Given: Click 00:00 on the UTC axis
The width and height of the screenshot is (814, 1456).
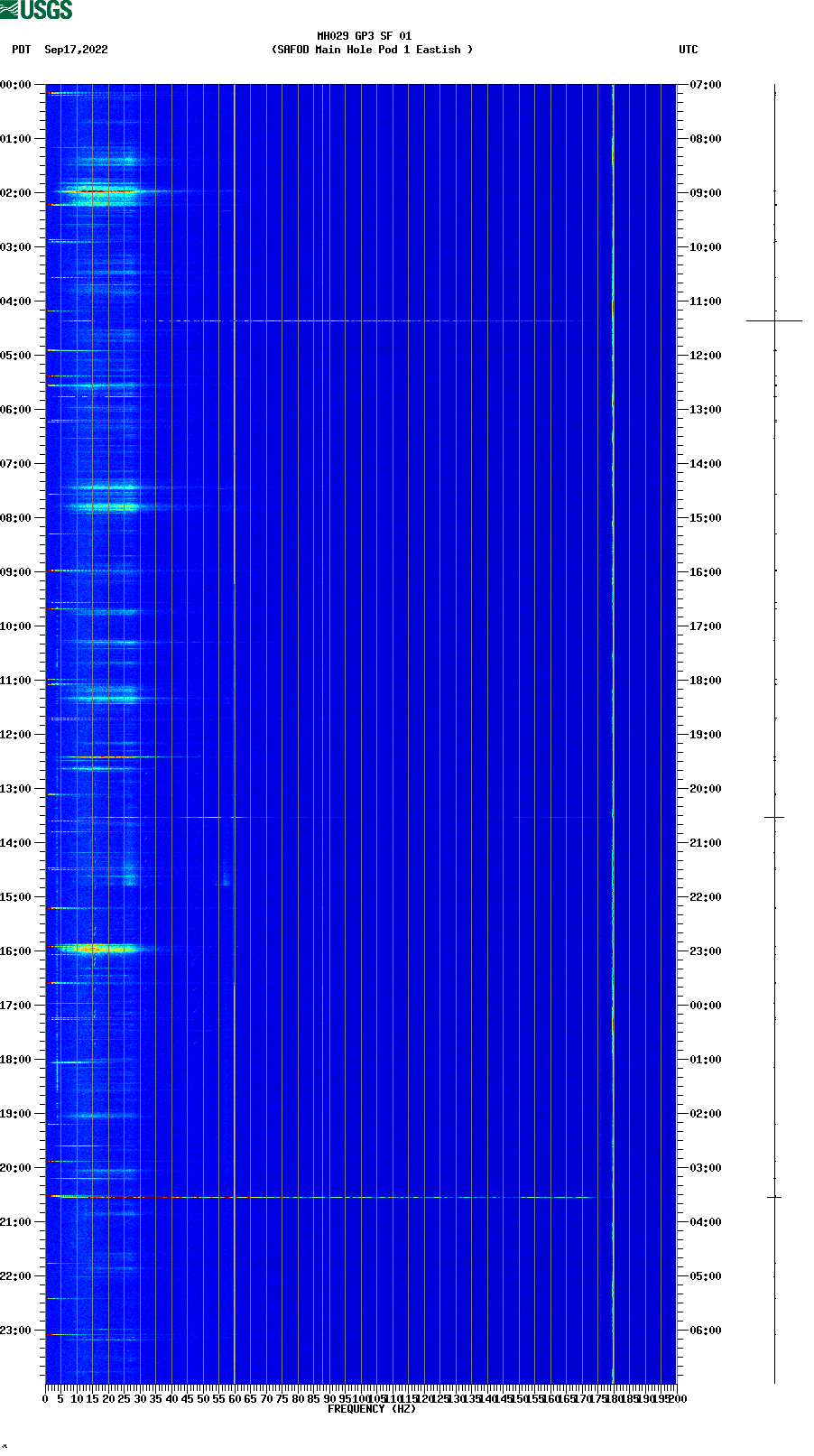Looking at the screenshot, I should [x=706, y=1006].
